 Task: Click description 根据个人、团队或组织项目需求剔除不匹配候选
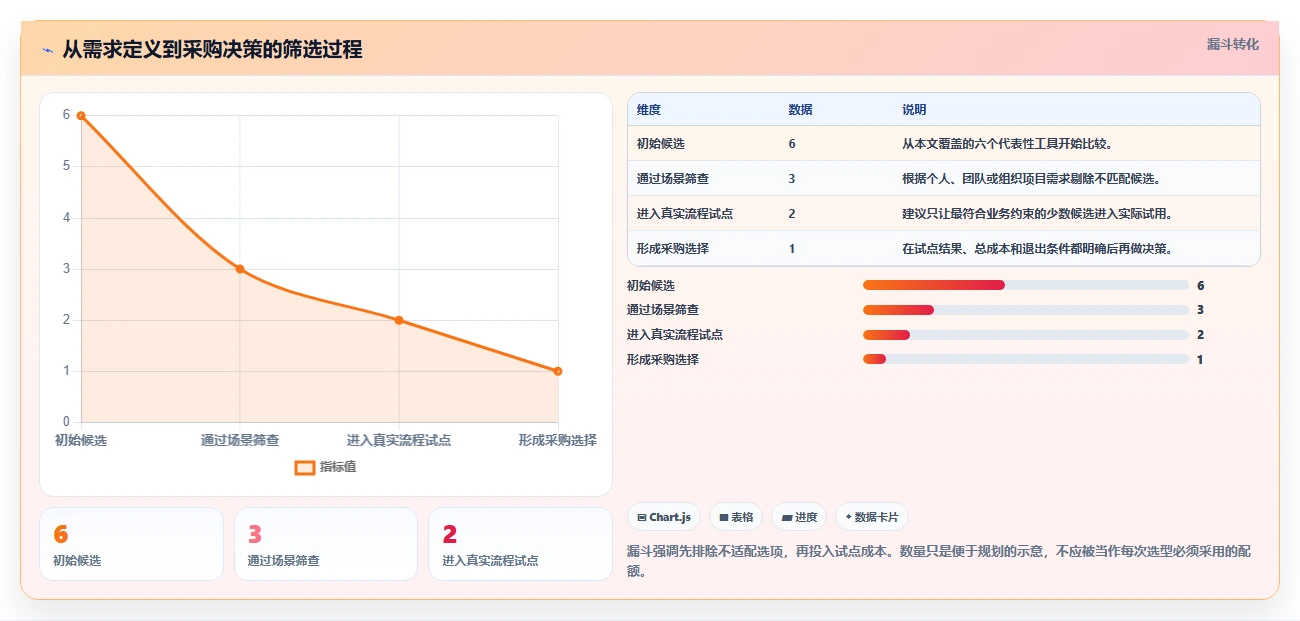click(1031, 179)
